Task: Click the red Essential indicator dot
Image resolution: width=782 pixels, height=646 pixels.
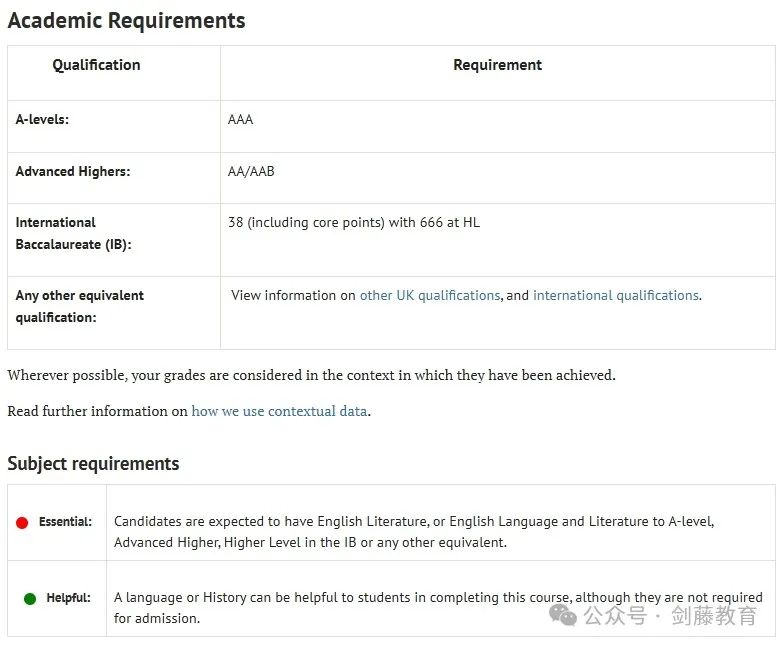Action: pos(22,522)
